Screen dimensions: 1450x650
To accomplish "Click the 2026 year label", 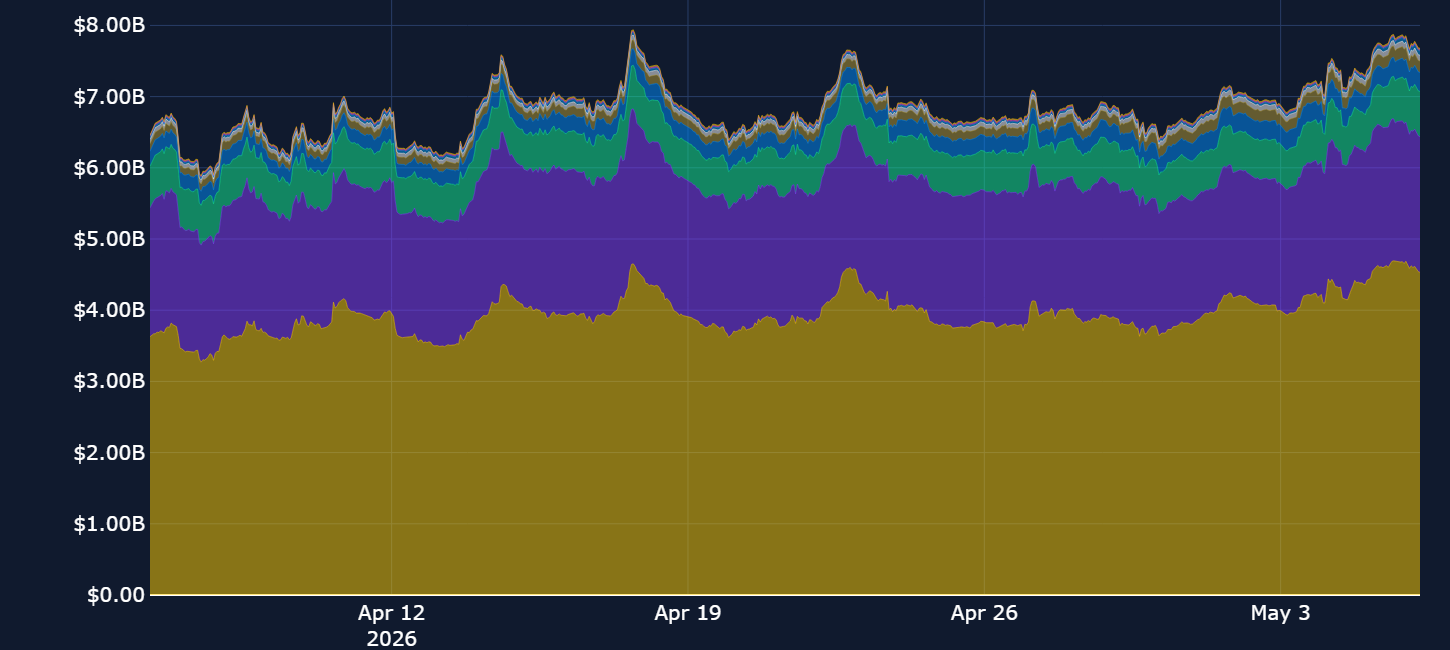I will point(391,638).
